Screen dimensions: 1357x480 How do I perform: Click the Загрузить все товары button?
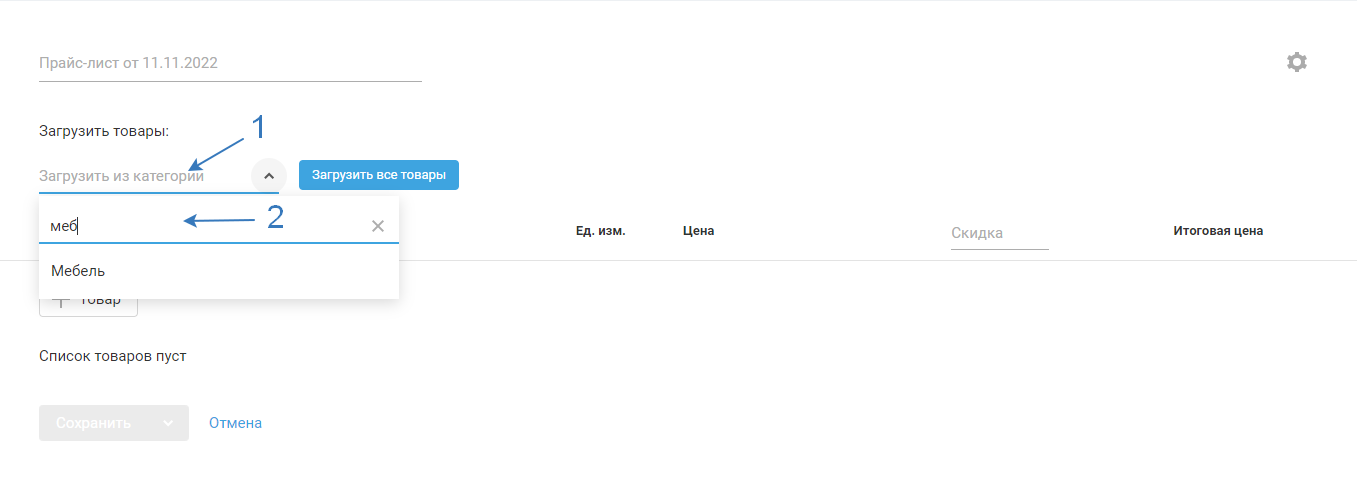pos(379,175)
